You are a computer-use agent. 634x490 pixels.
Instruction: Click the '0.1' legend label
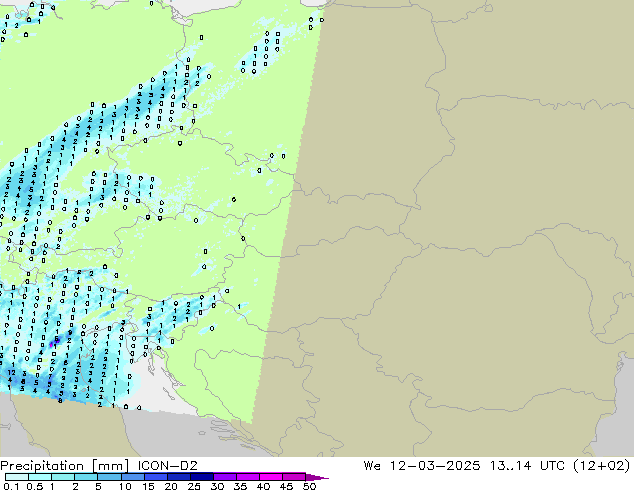[x=11, y=486]
